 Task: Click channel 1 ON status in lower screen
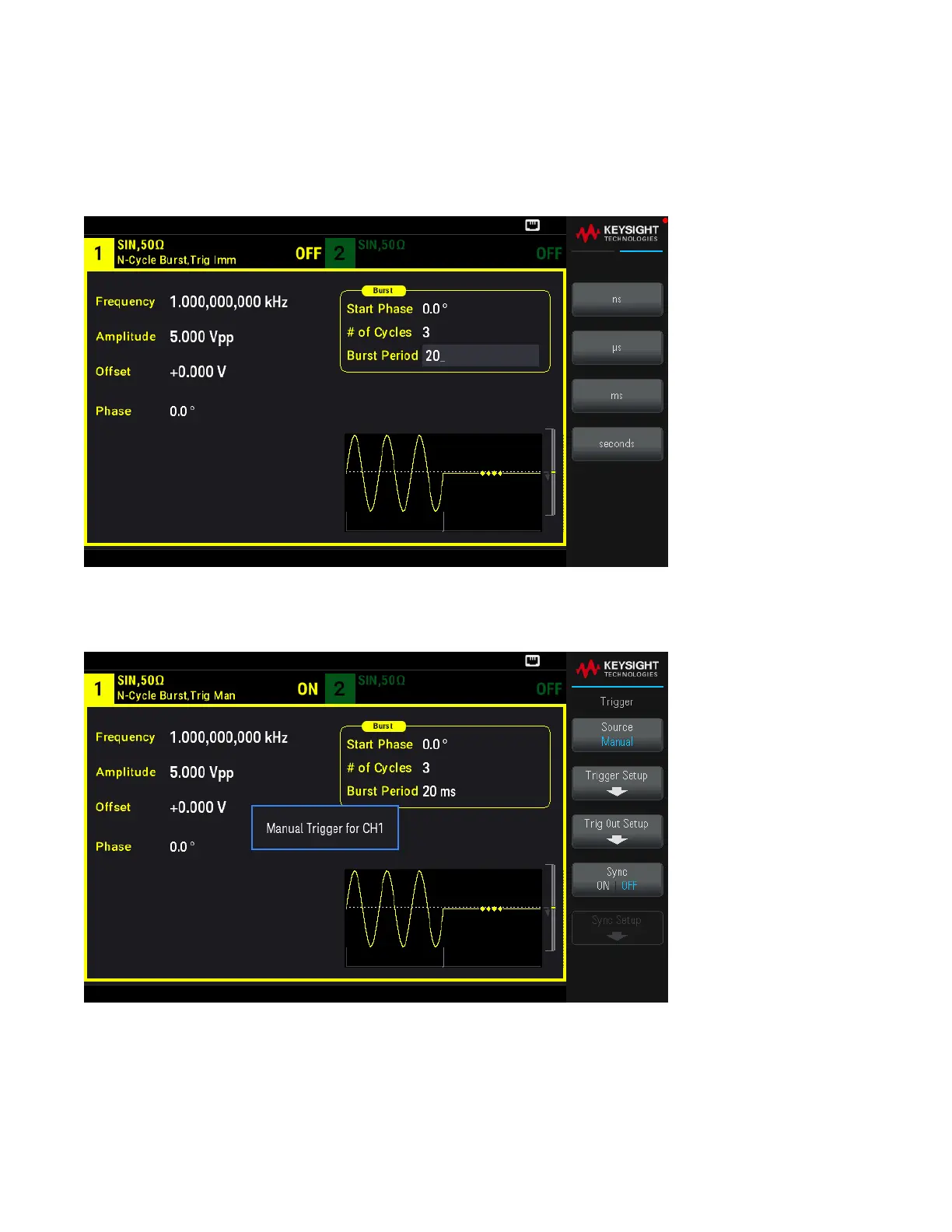coord(308,689)
